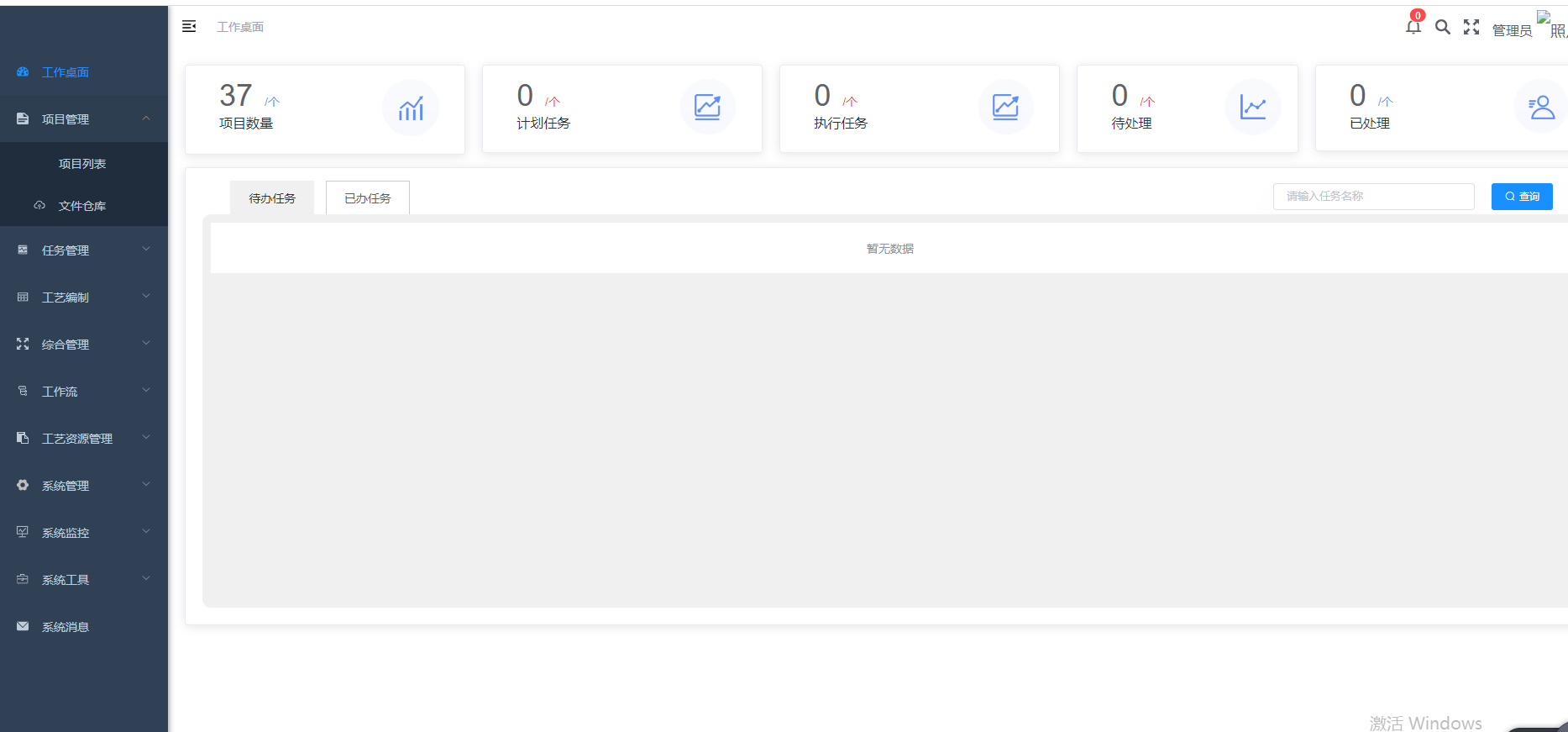Viewport: 1568px width, 732px height.
Task: Click the red 0 notification badge
Action: pos(1418,15)
